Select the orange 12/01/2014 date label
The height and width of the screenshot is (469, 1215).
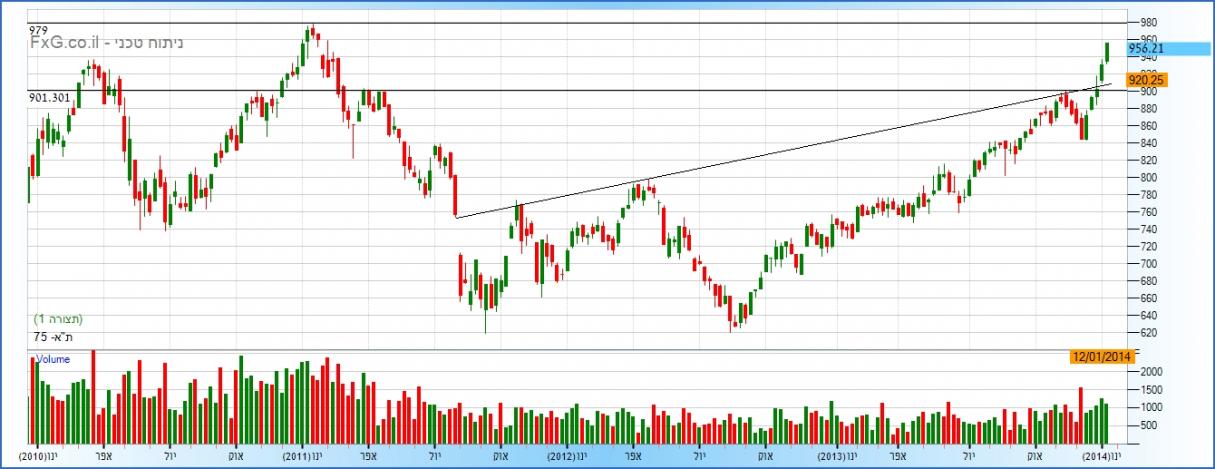(1099, 356)
